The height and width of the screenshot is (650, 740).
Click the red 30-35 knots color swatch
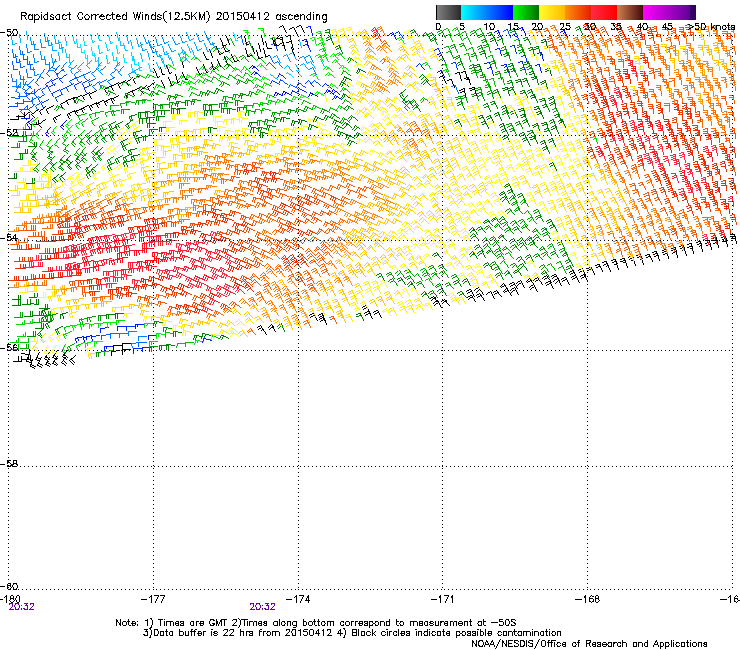(604, 12)
